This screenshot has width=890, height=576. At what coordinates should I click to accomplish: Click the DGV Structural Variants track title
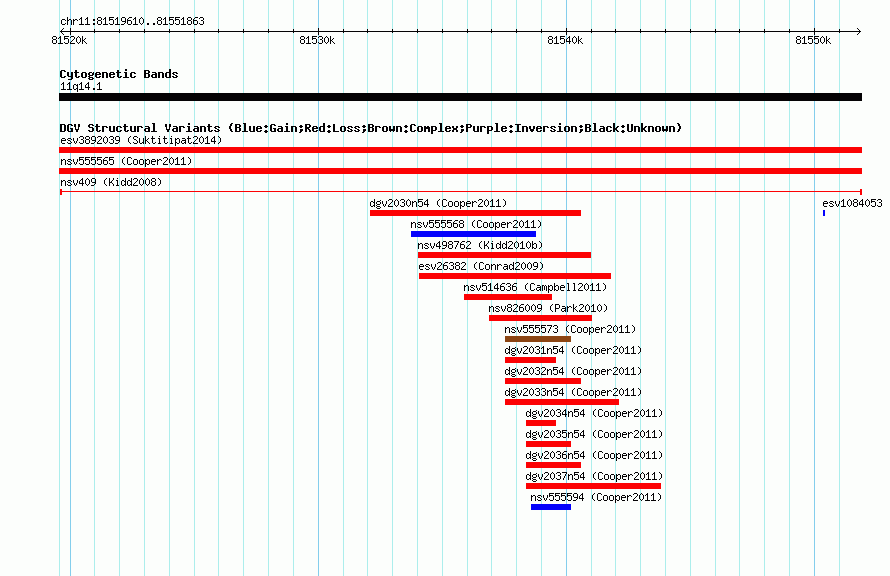point(371,128)
